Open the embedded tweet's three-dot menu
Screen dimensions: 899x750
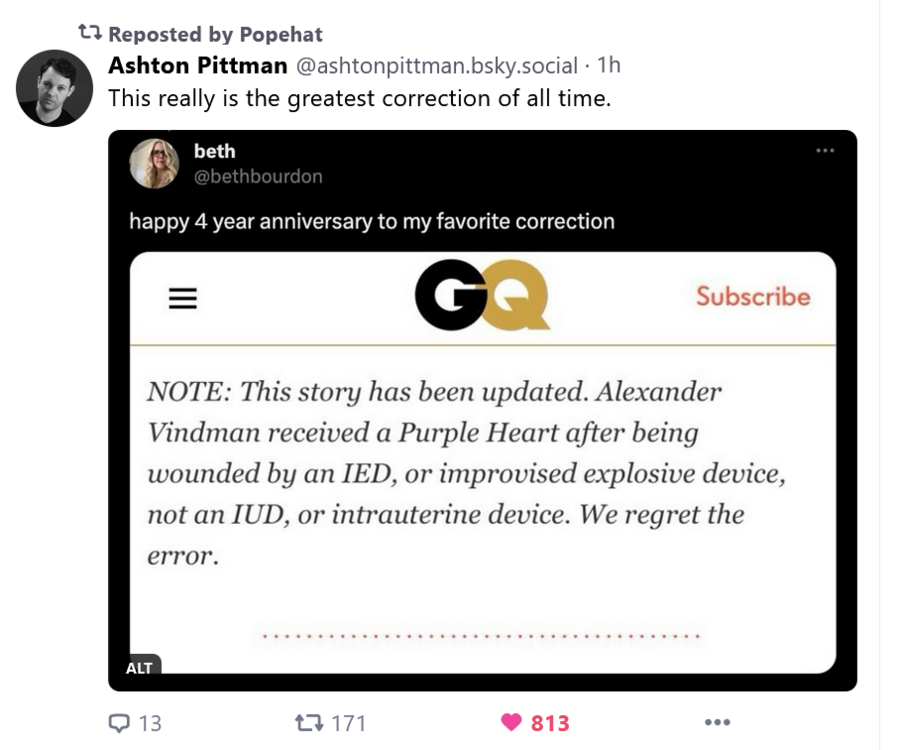pyautogui.click(x=824, y=151)
